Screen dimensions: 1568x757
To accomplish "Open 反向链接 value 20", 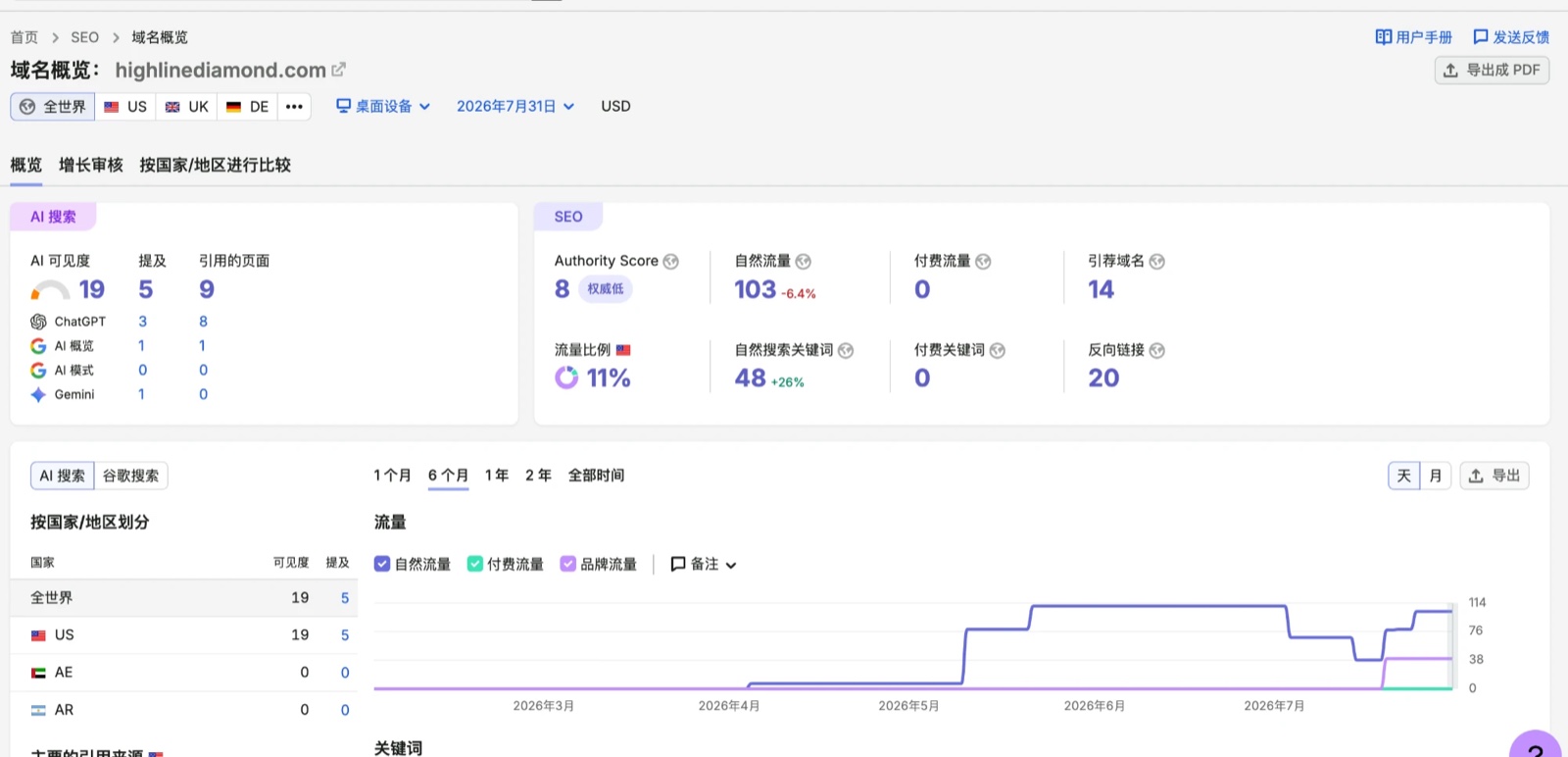I will point(1103,378).
